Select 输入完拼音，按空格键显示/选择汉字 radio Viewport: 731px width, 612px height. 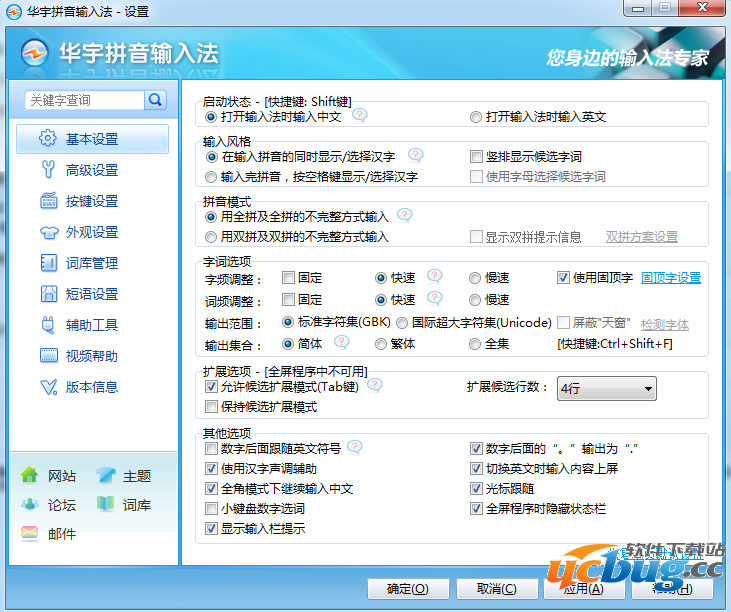[x=211, y=177]
